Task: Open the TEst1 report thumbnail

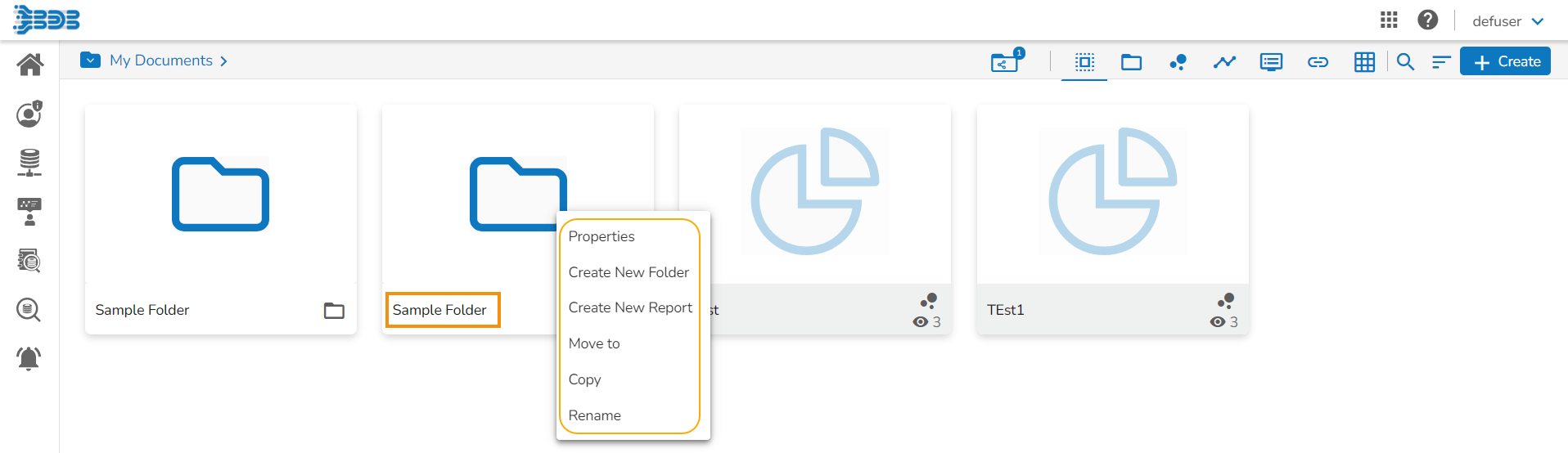Action: click(1112, 192)
